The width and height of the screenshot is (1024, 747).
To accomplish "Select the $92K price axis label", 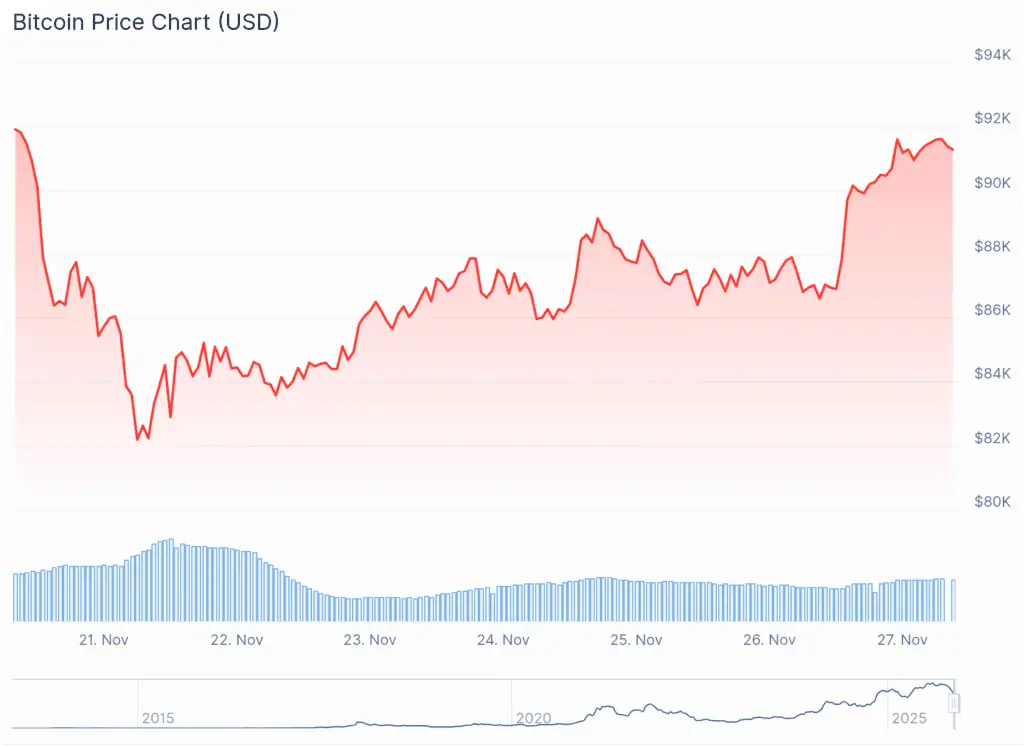I will [993, 119].
